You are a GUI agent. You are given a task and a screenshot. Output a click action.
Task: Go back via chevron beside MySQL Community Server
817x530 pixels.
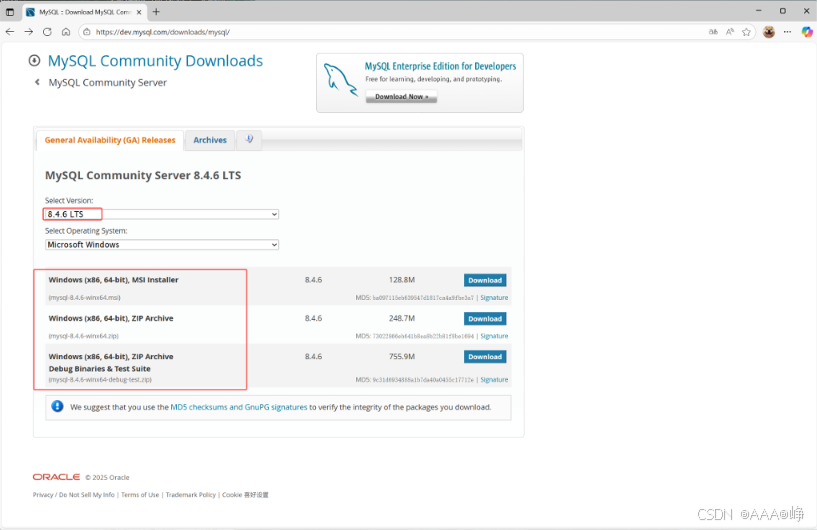click(37, 82)
